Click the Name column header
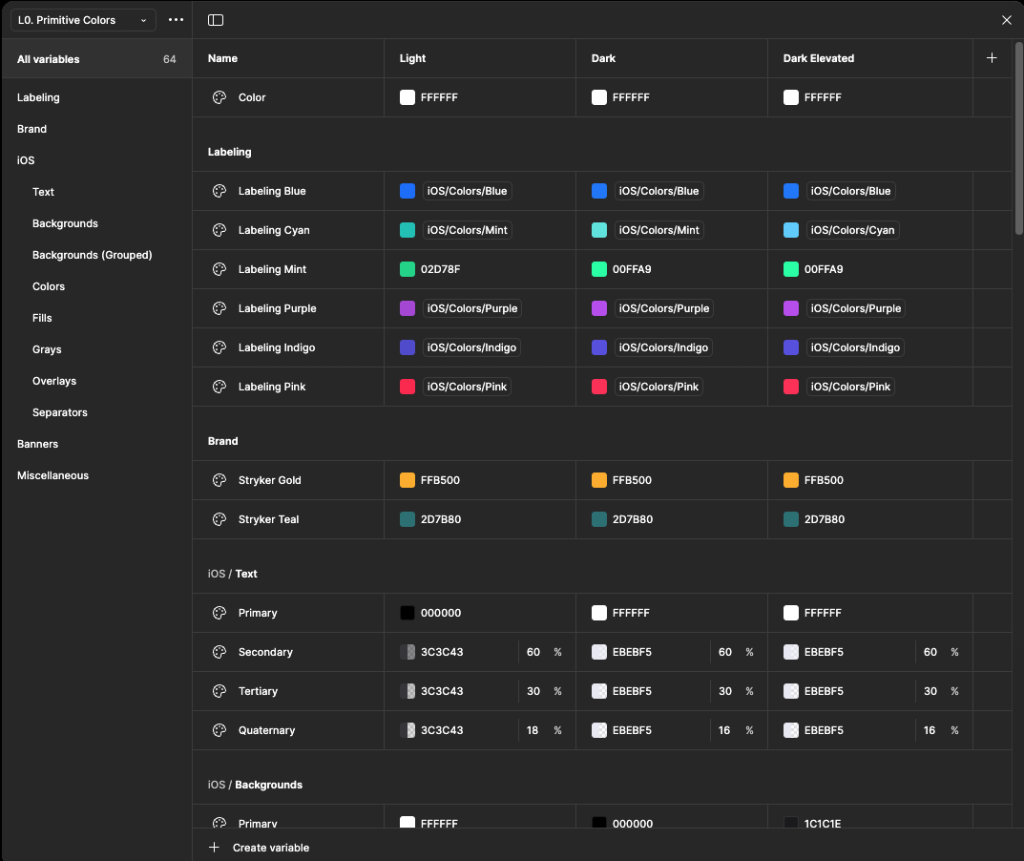1024x861 pixels. tap(223, 58)
